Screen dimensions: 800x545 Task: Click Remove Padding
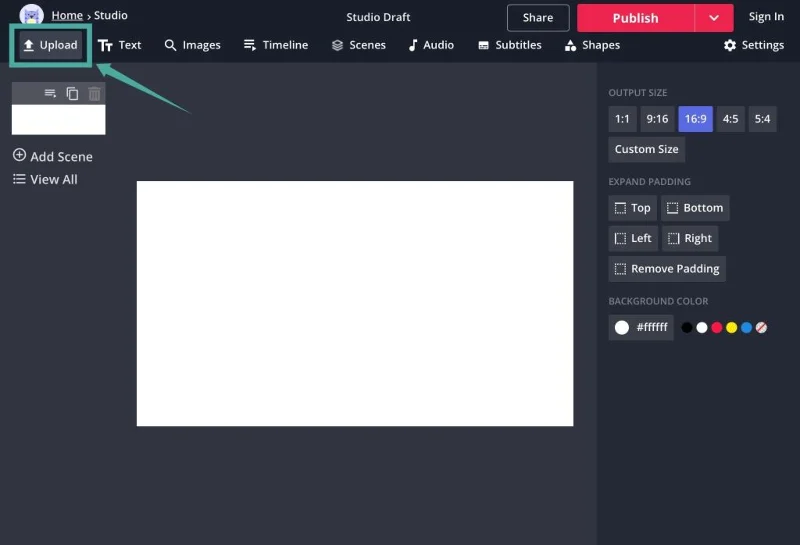pyautogui.click(x=666, y=268)
